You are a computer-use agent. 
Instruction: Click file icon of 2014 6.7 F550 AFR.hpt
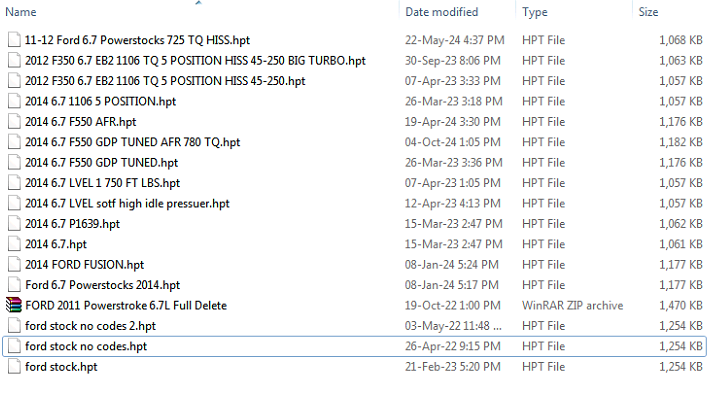[x=13, y=122]
